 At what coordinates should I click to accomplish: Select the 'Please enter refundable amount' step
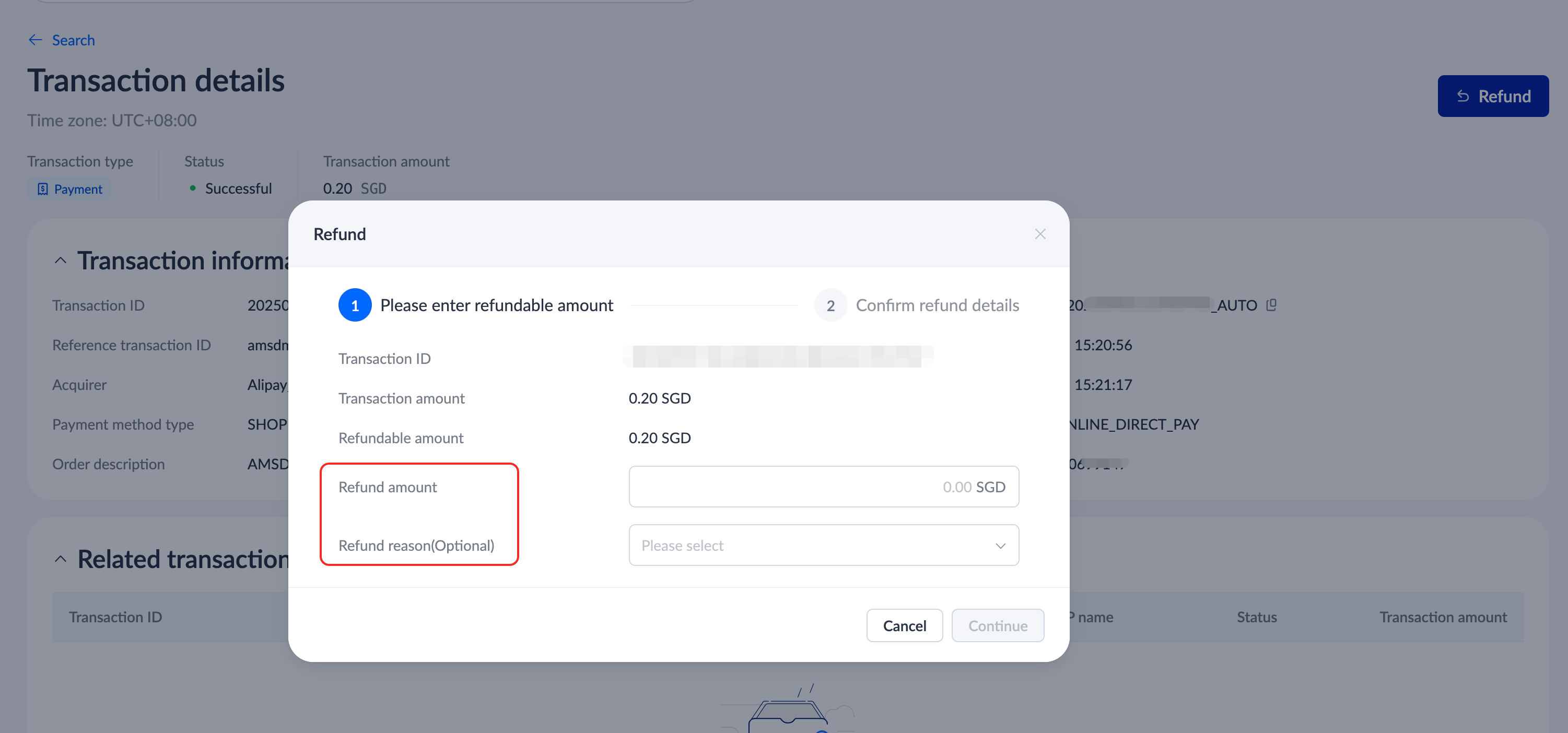click(x=496, y=305)
